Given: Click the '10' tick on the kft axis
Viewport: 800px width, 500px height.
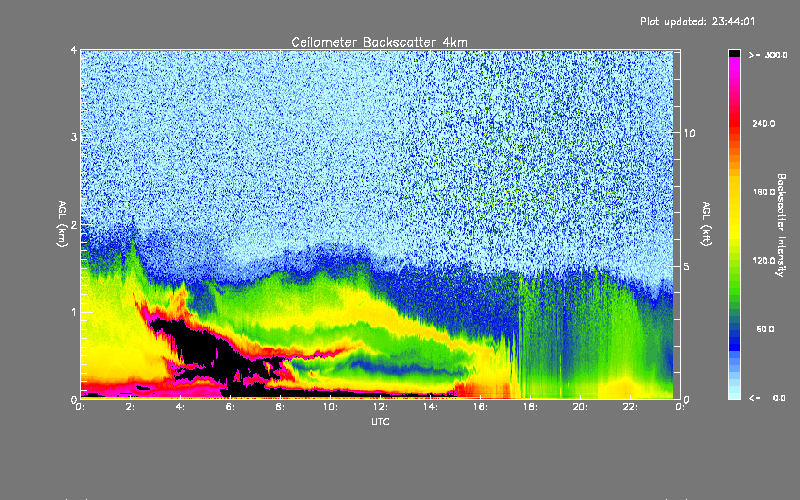Looking at the screenshot, I should 689,134.
